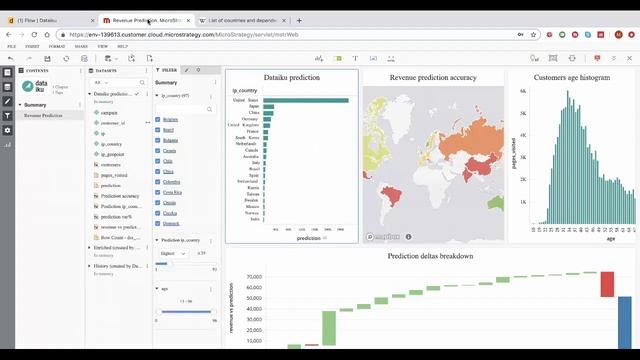
Task: Uncheck the China filter checkbox
Action: [x=158, y=171]
